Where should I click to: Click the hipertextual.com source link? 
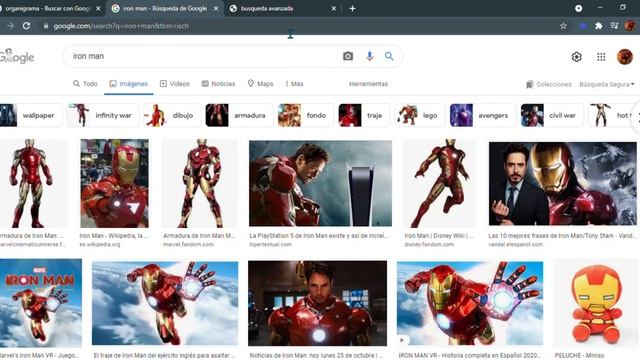tap(271, 244)
